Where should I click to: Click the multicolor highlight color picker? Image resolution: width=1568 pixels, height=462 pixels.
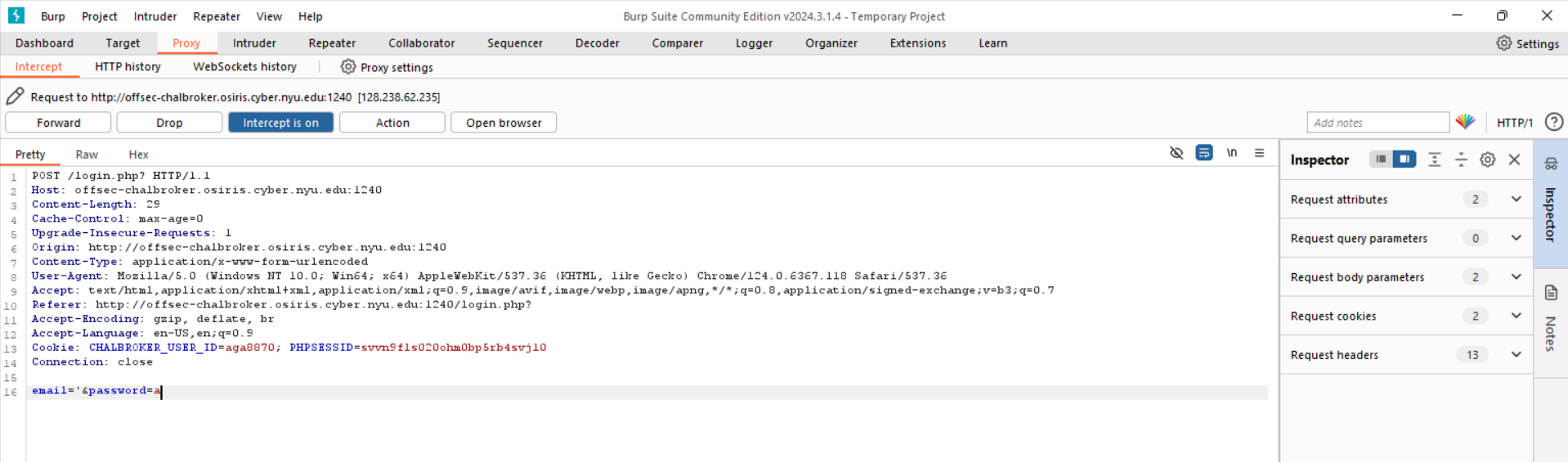[1465, 122]
